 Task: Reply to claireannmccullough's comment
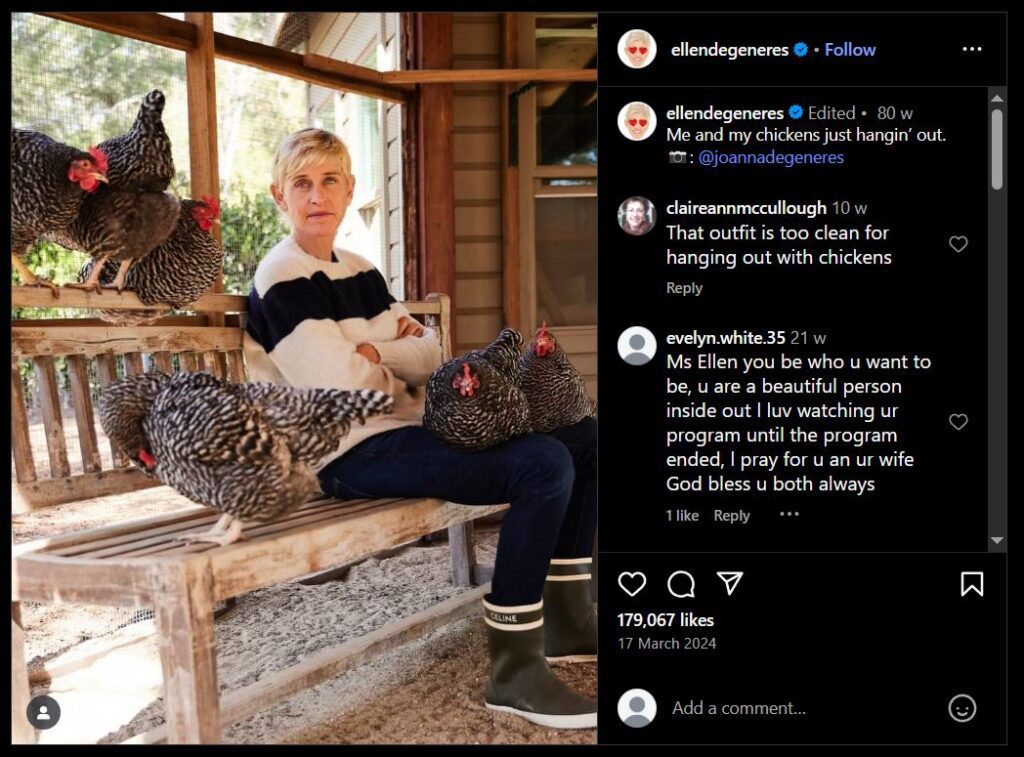click(x=684, y=288)
